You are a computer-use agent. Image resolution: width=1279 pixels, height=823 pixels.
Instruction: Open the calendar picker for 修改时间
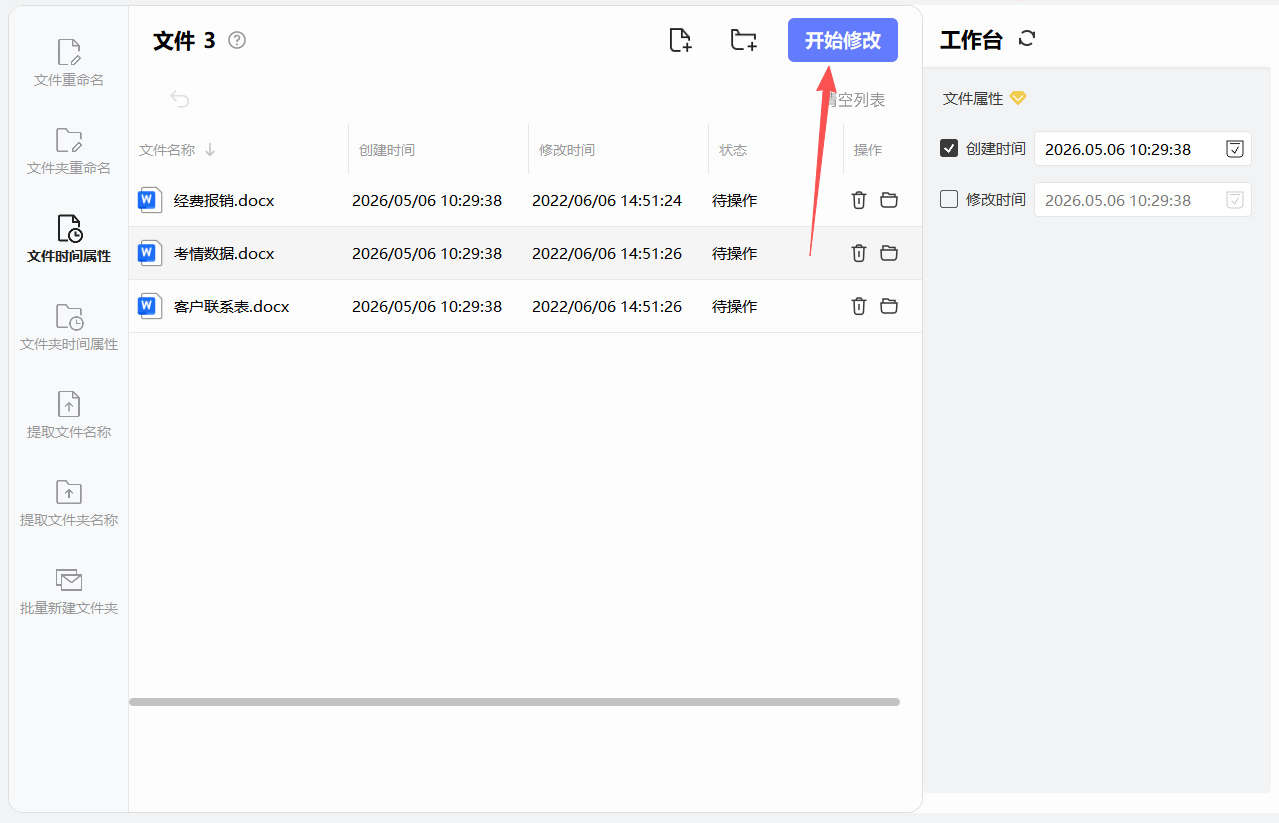[1235, 200]
